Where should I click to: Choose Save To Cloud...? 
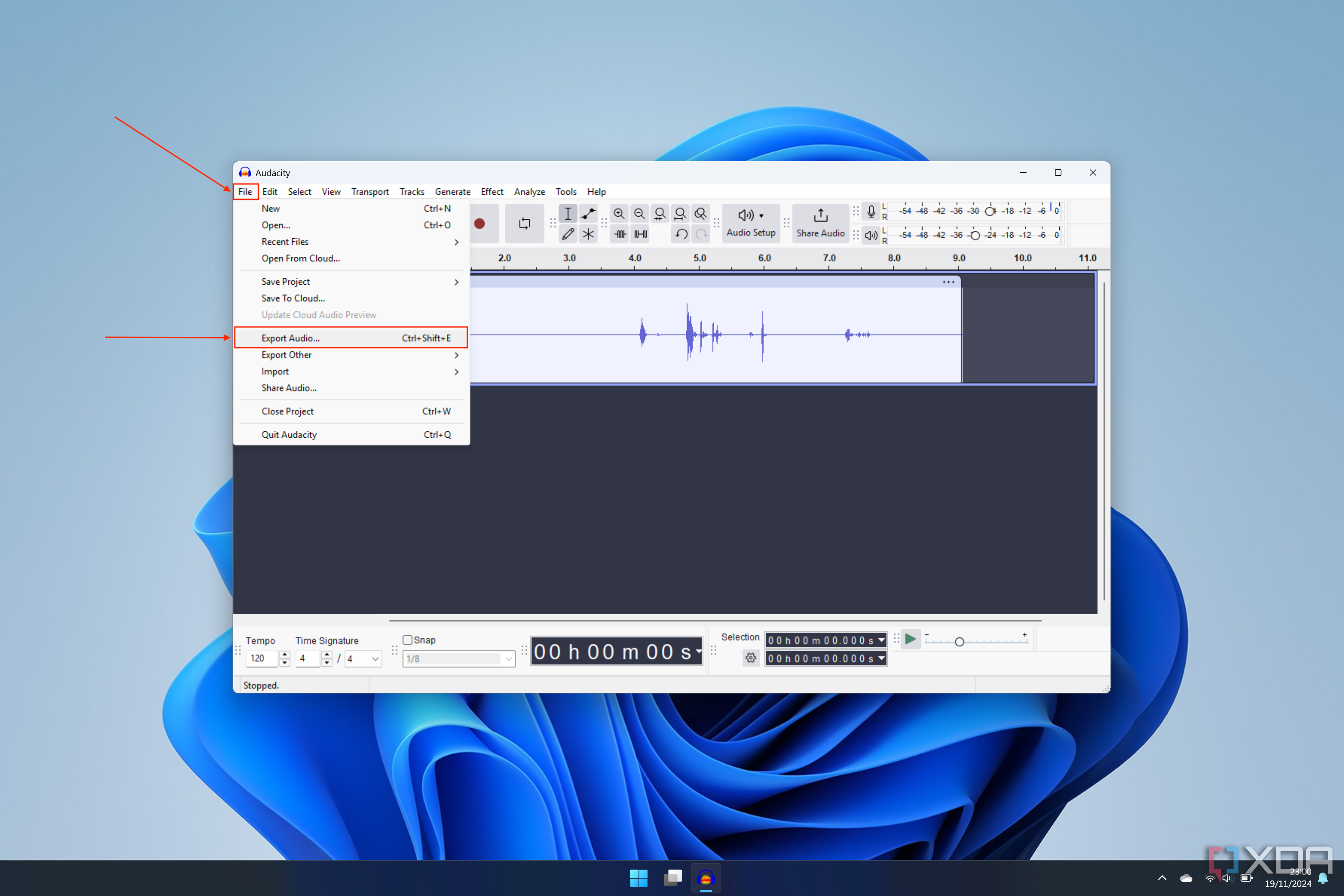click(352, 298)
